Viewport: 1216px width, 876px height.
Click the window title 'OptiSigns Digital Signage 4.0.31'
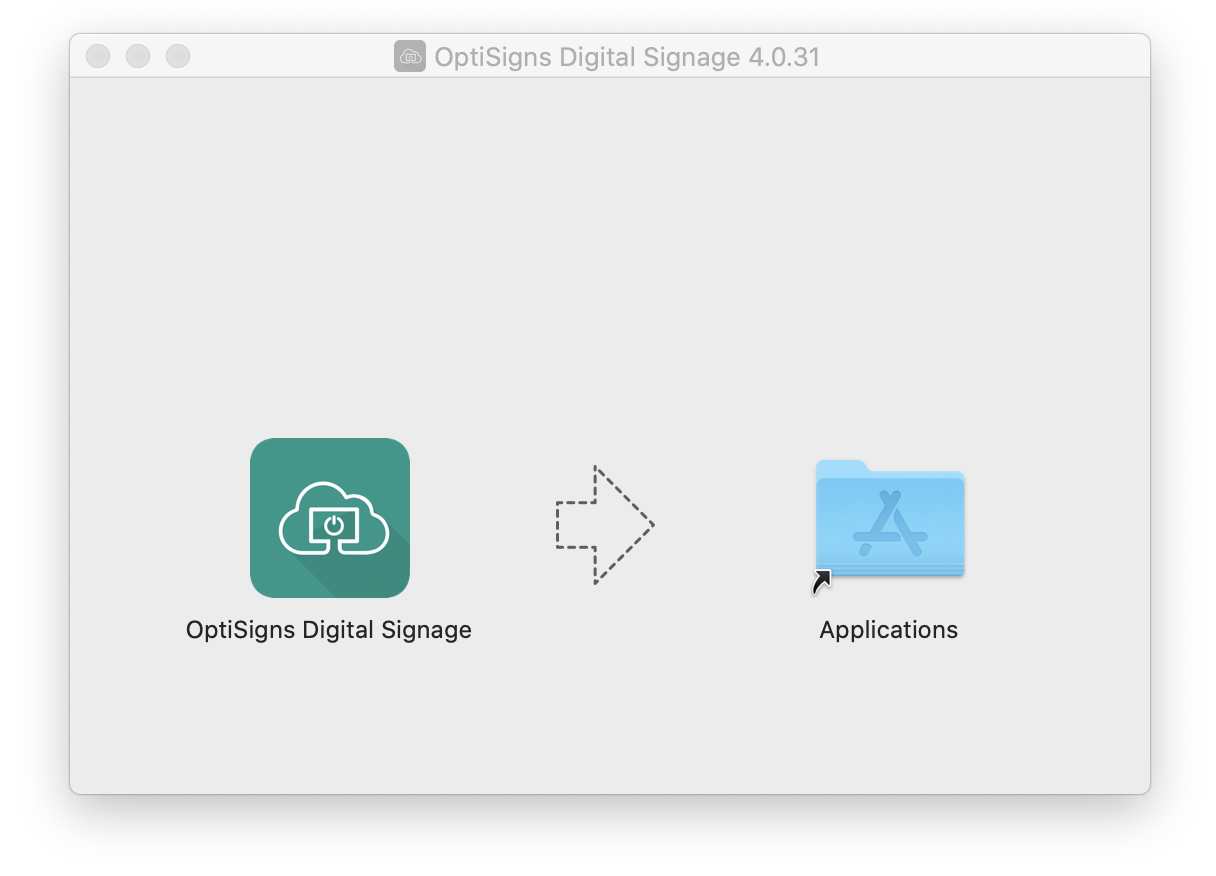pos(627,57)
